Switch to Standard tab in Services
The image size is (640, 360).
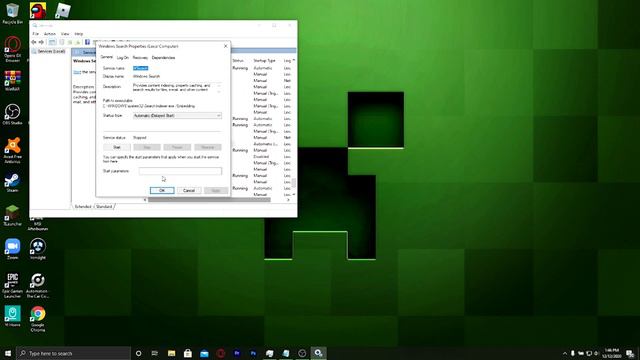pyautogui.click(x=104, y=207)
